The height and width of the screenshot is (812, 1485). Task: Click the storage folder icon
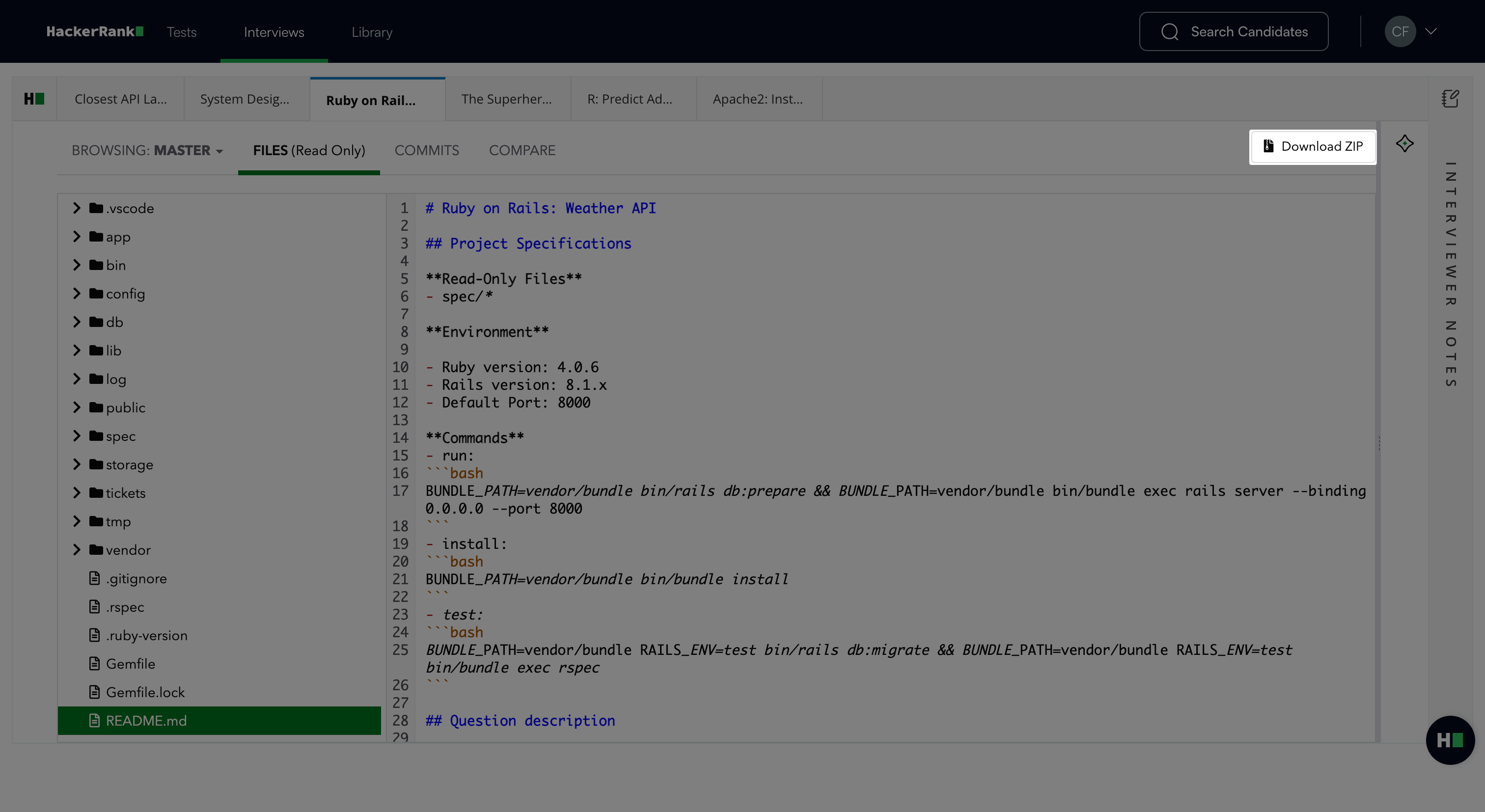pos(96,464)
